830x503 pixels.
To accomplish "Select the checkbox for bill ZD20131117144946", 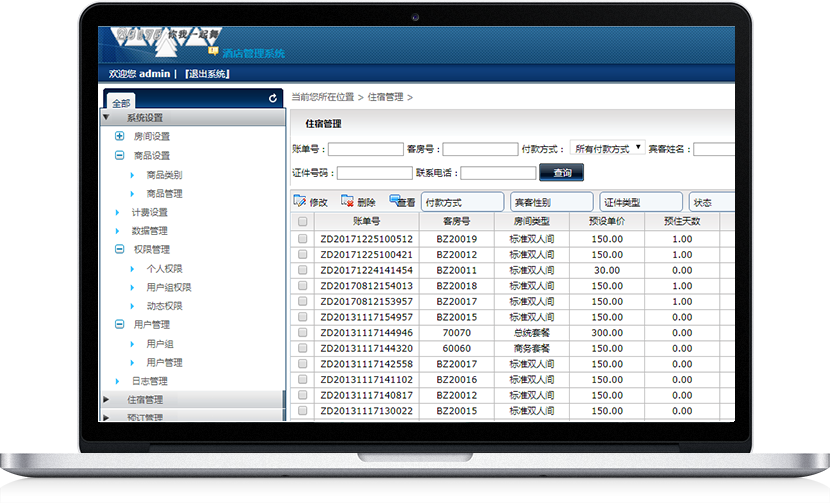I will click(303, 332).
